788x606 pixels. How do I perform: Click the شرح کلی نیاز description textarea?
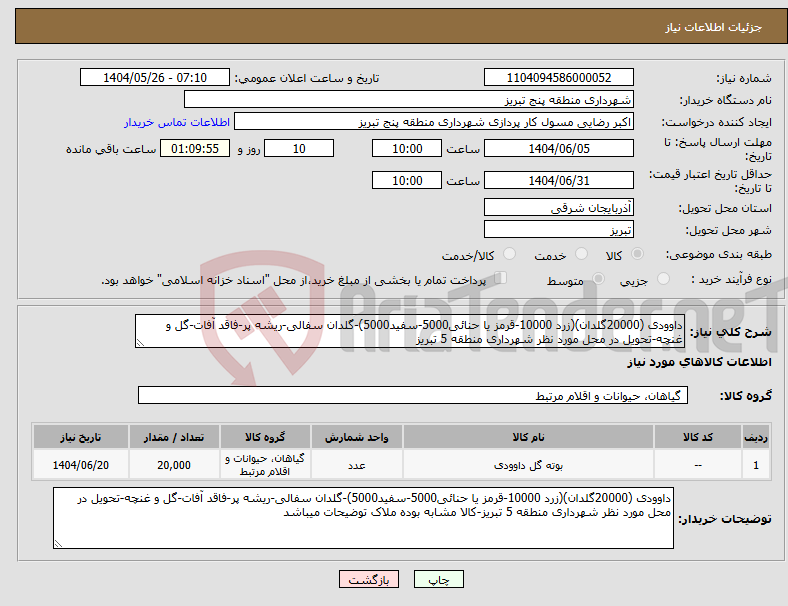point(410,331)
